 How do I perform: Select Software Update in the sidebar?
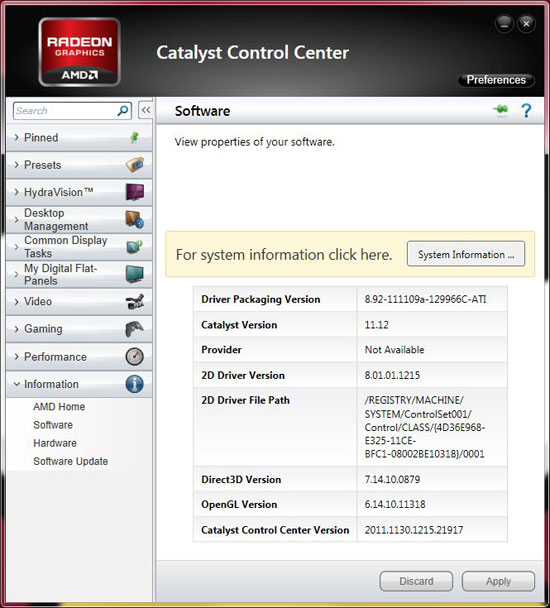[71, 461]
